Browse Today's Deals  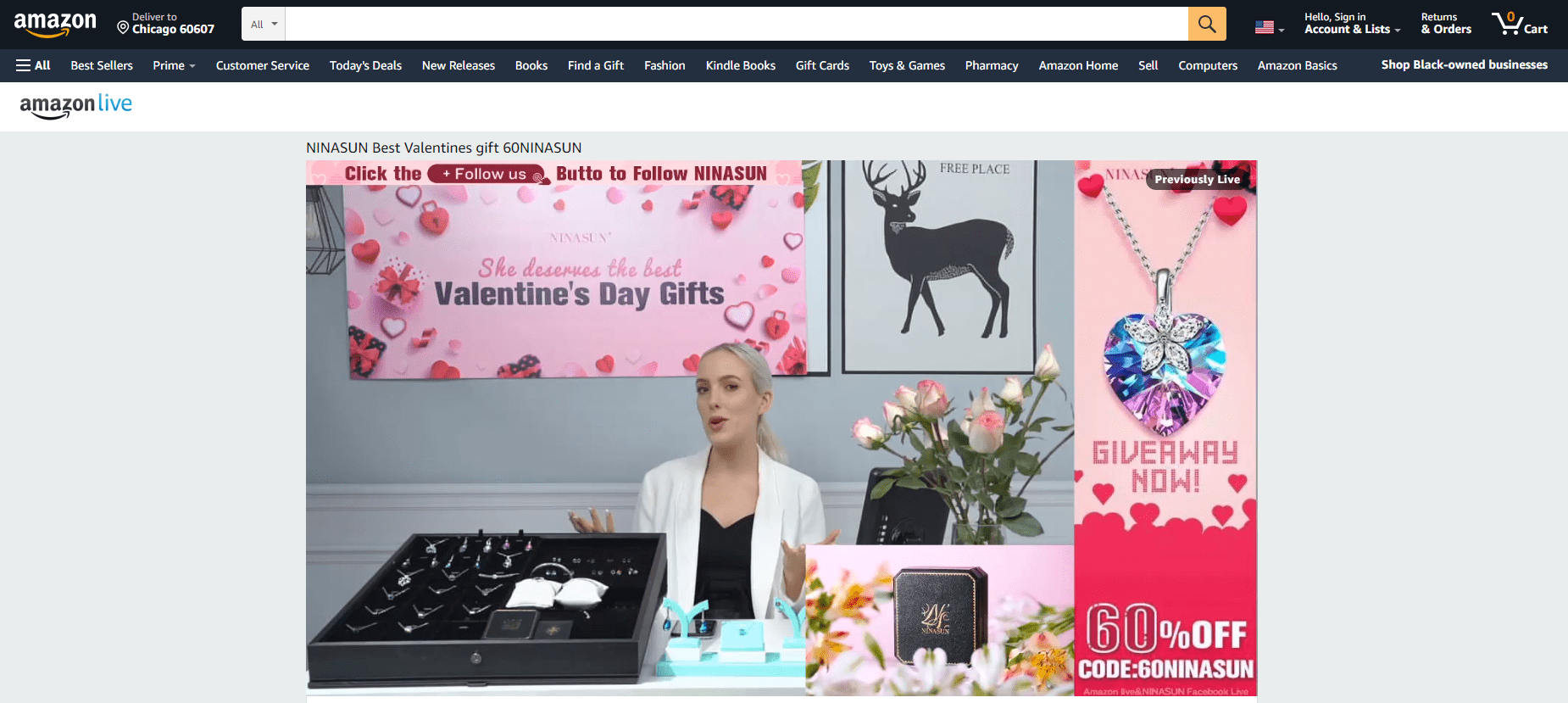(365, 65)
